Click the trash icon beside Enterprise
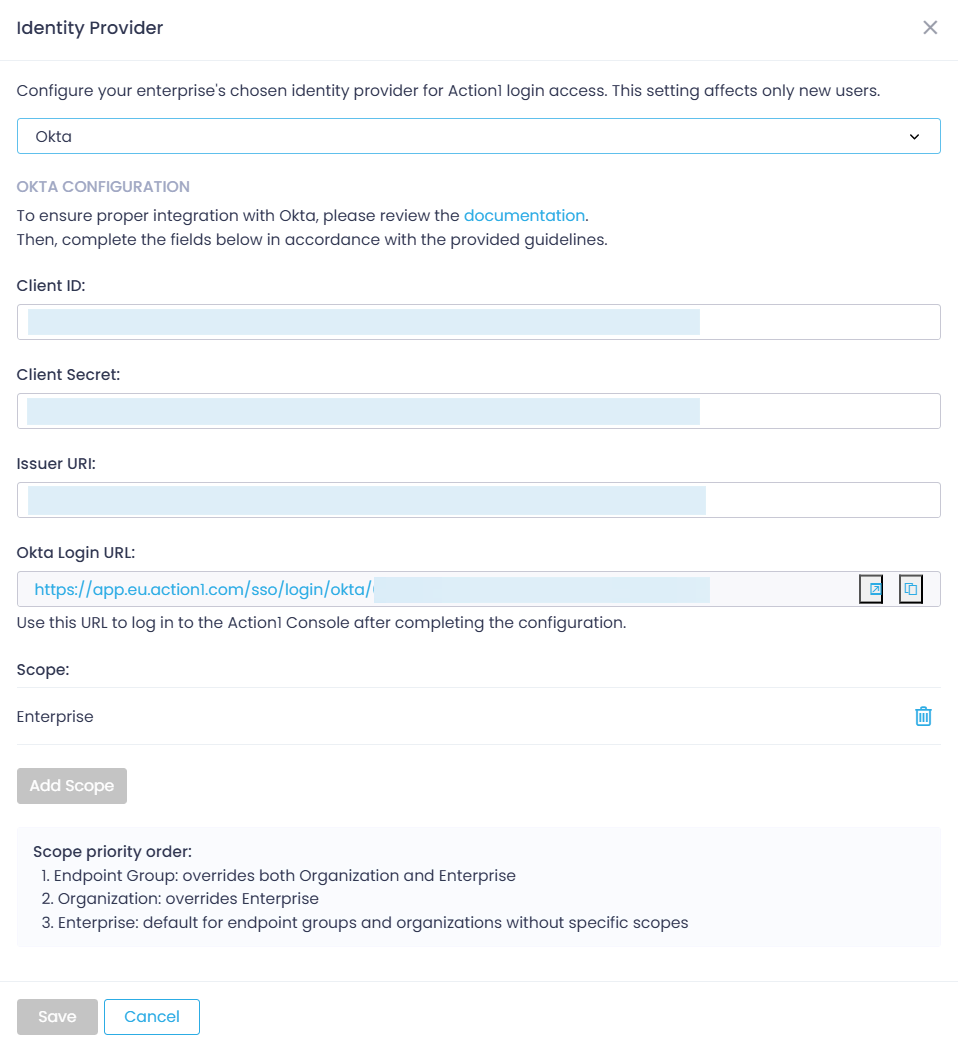Screen dimensions: 958x1050 click(923, 716)
